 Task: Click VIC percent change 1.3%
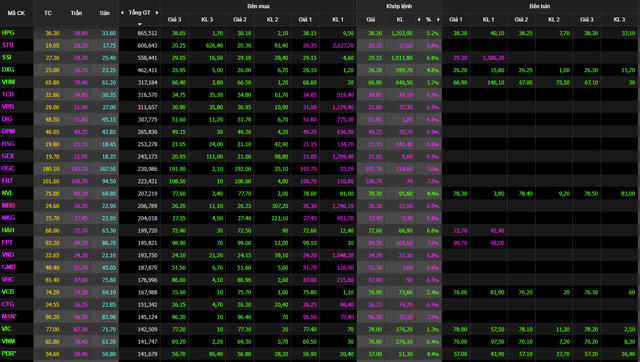tap(433, 329)
